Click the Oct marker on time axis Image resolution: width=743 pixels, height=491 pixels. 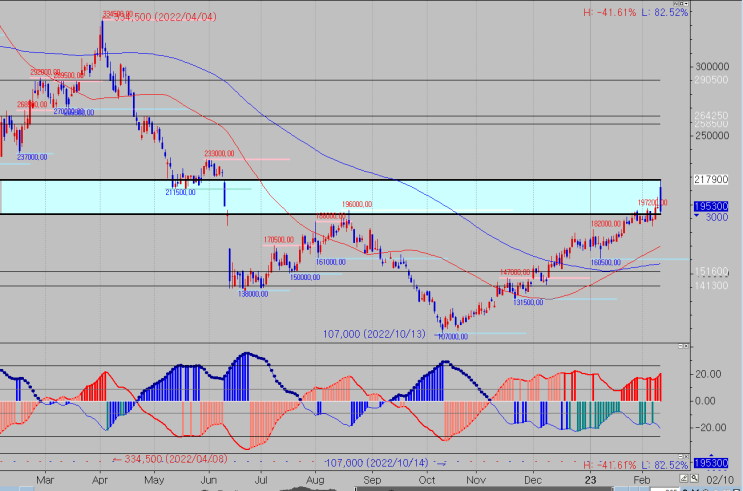coord(427,480)
